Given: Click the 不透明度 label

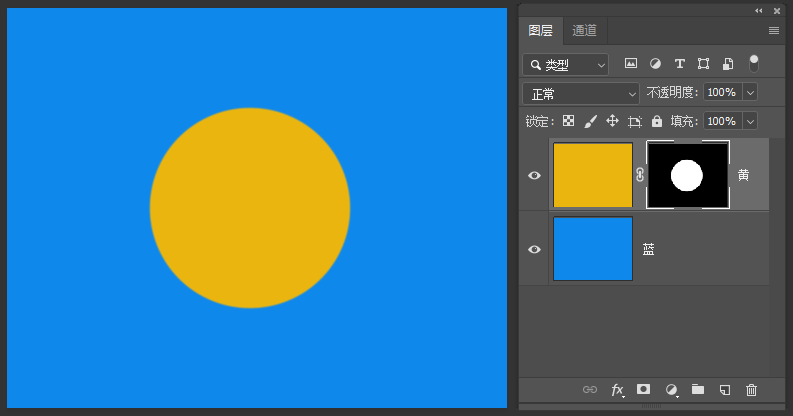Looking at the screenshot, I should pyautogui.click(x=672, y=93).
